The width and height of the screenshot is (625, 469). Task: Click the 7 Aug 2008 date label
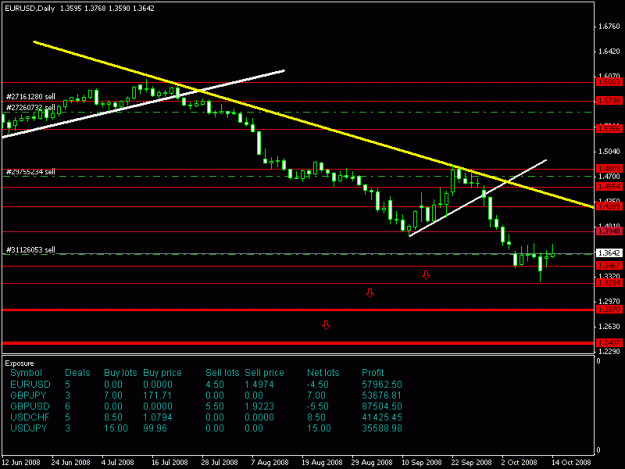tap(269, 462)
